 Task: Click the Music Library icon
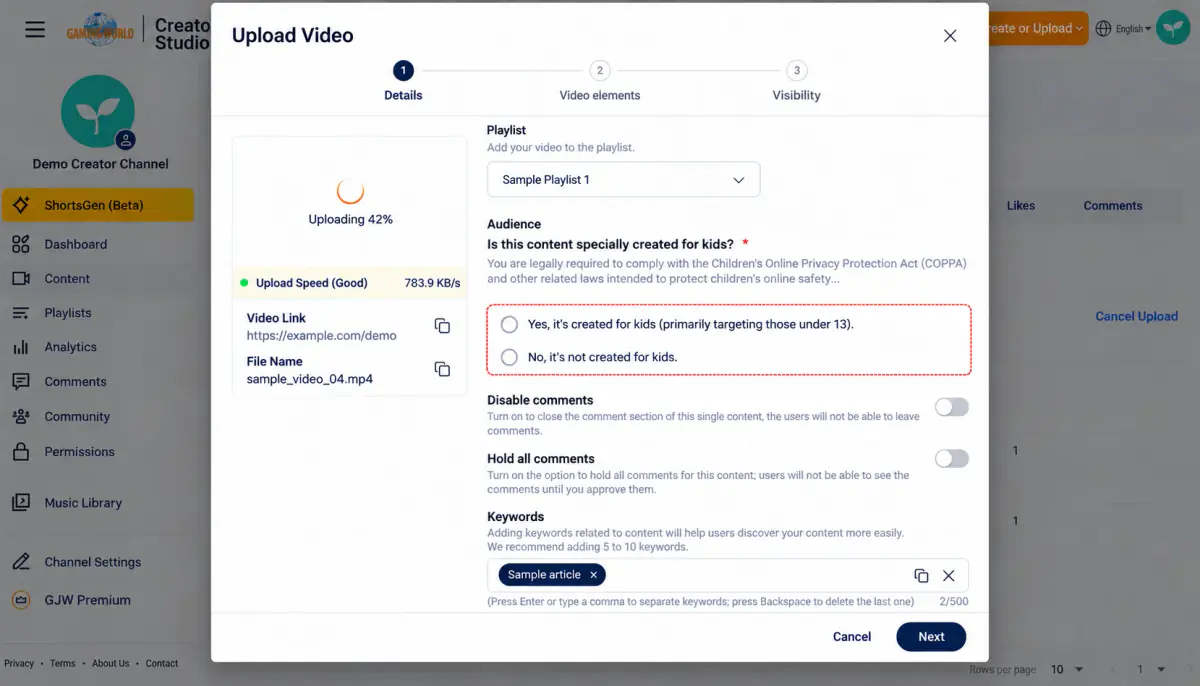tap(21, 503)
